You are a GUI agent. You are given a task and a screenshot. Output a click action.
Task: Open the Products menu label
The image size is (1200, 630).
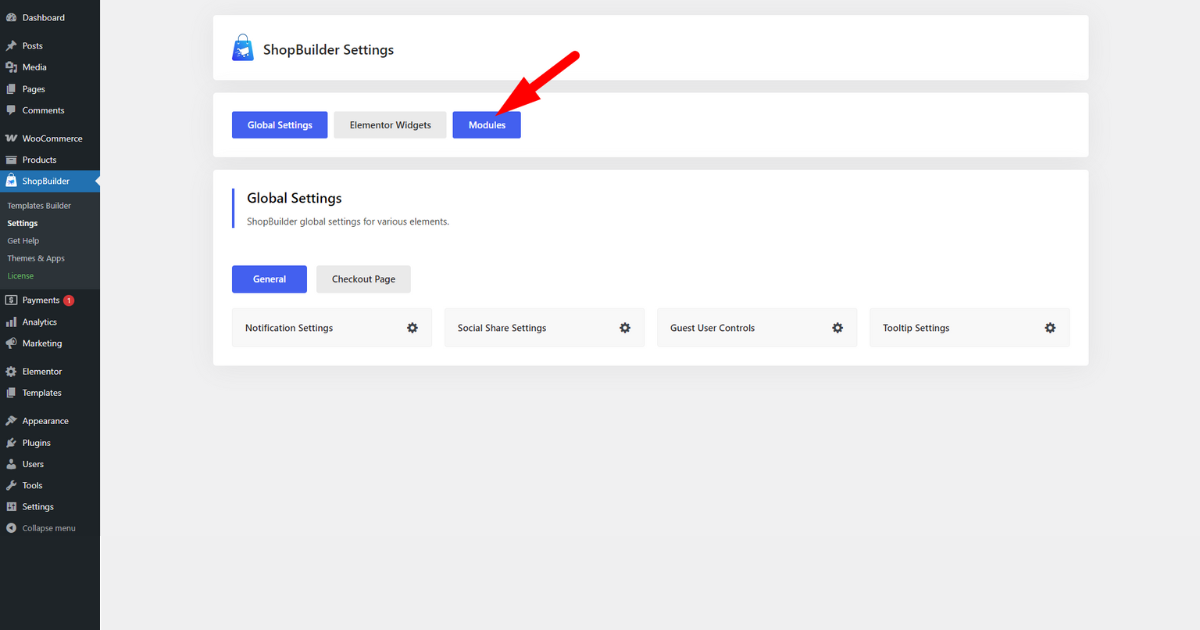point(39,160)
